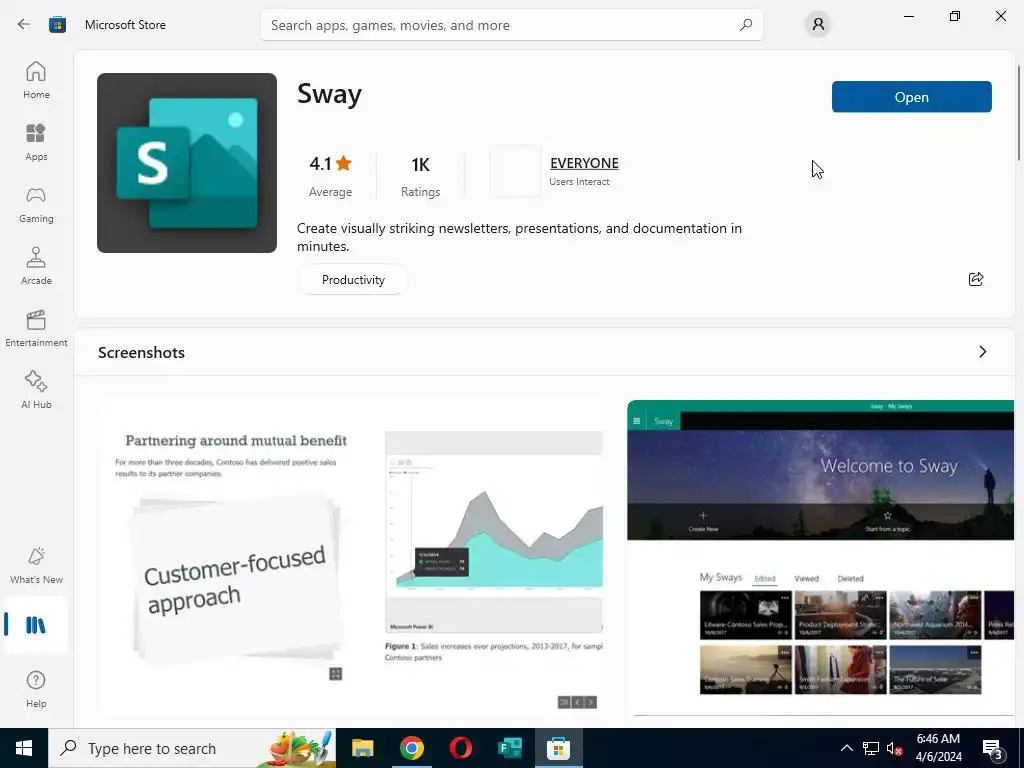Click the search magnifier icon
The height and width of the screenshot is (768, 1024).
746,25
